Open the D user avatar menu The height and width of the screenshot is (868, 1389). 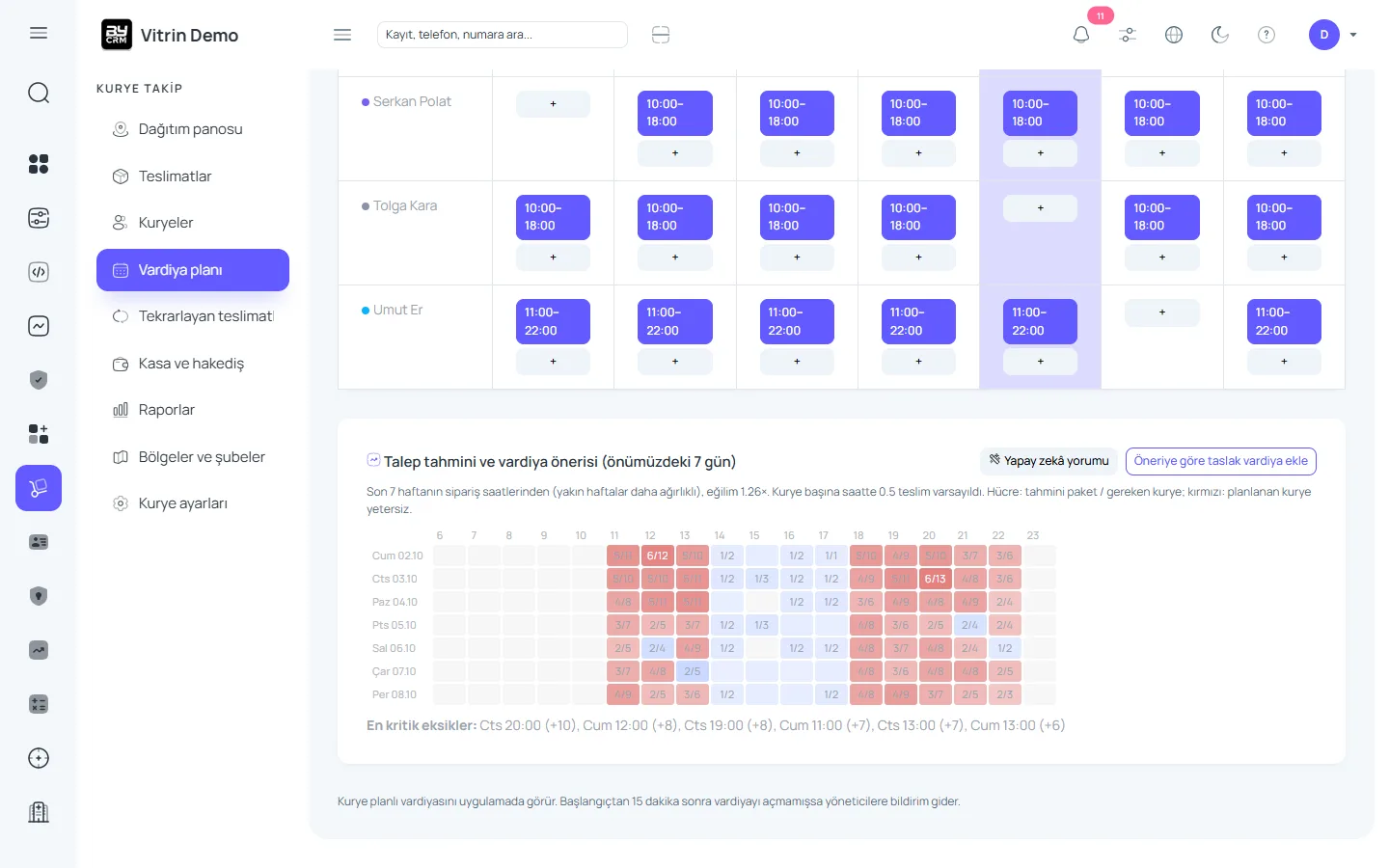(x=1324, y=35)
